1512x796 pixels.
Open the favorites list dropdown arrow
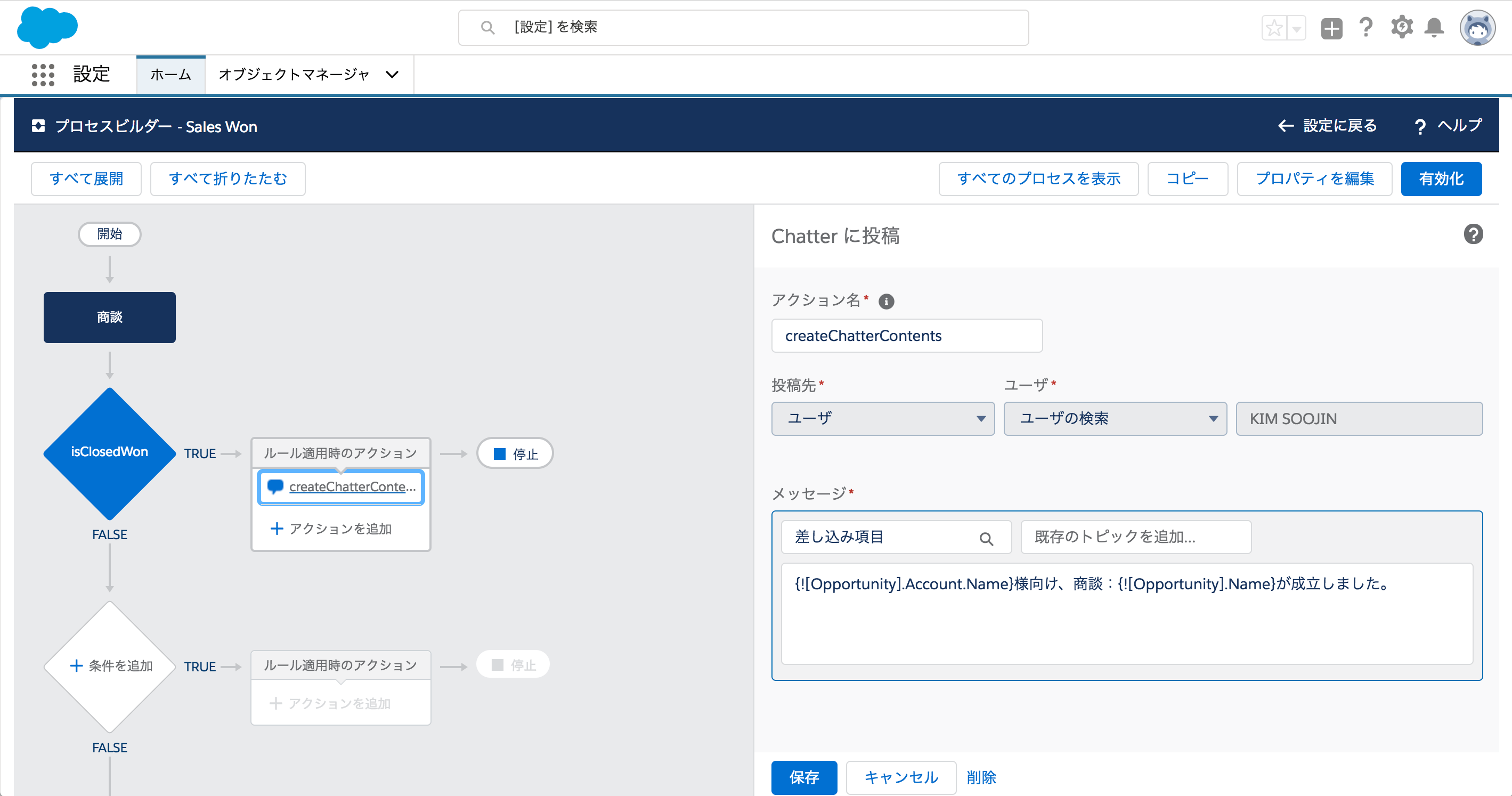(x=1296, y=28)
